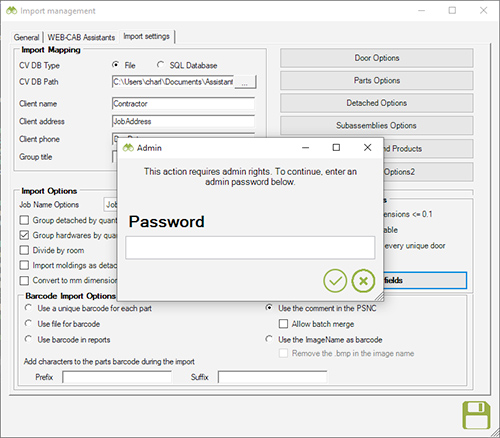Enable Divide by room checkbox
Screen dimensions: 500x438
tap(24, 250)
